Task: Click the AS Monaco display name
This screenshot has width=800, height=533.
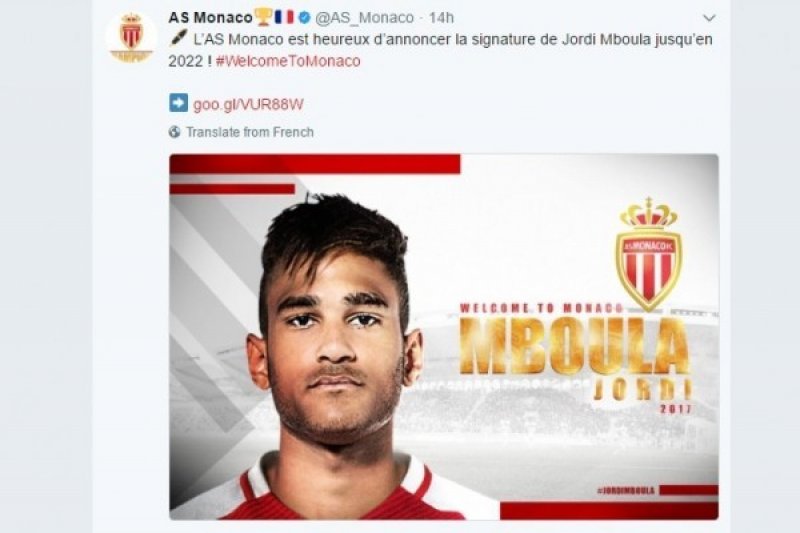Action: pyautogui.click(x=210, y=18)
